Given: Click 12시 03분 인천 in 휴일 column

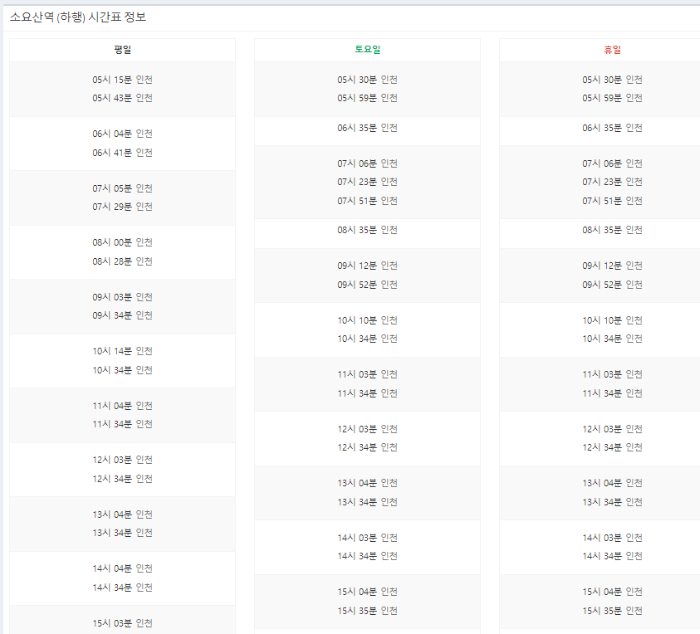Looking at the screenshot, I should [612, 429].
